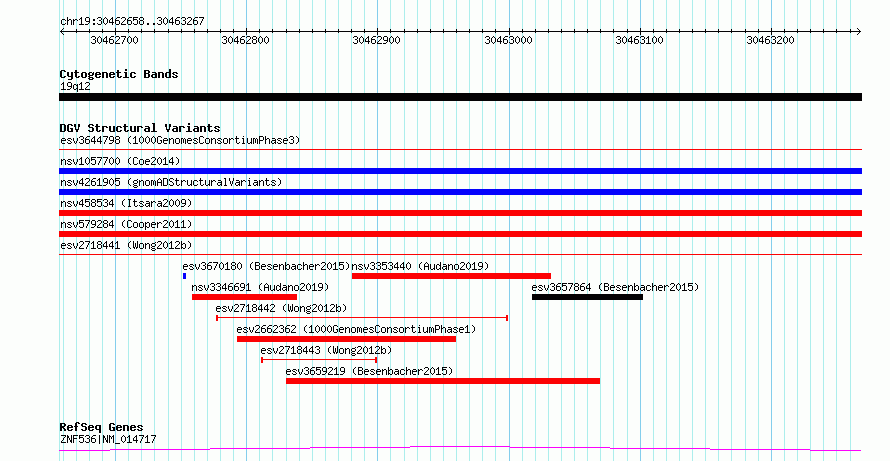Select esv2718443 (Wong2012b) thin interval line
890x461 pixels.
319,360
